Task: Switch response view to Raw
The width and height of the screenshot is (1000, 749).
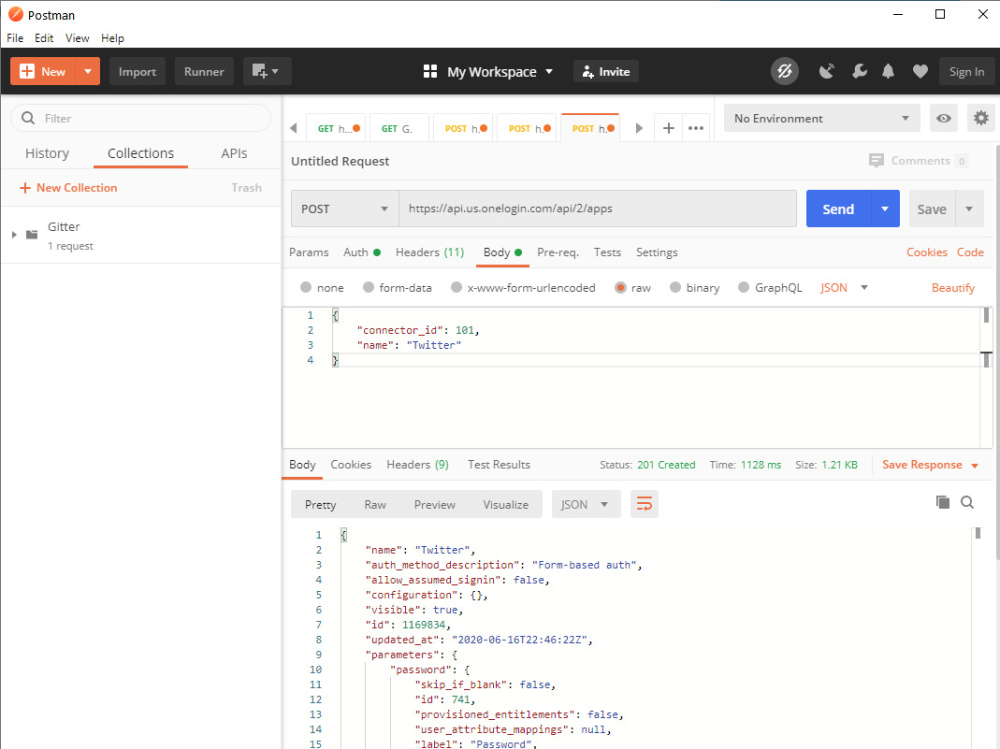Action: point(375,505)
